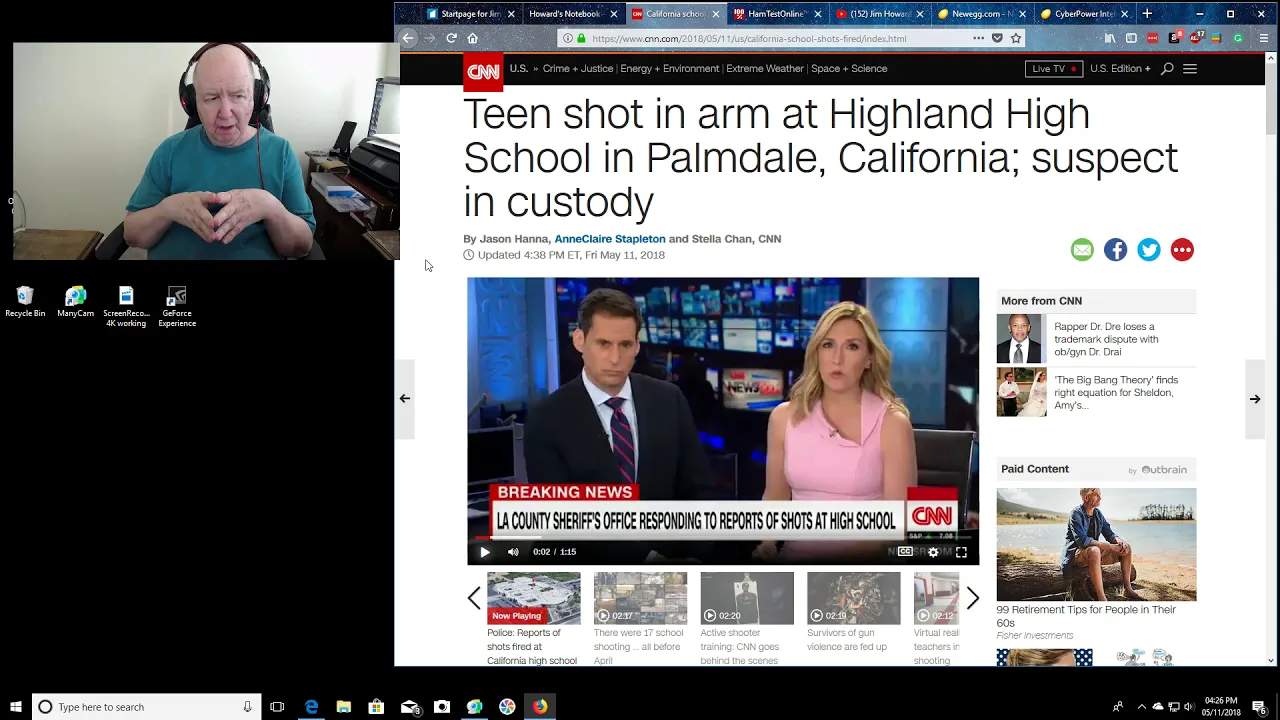Viewport: 1280px width, 720px height.
Task: Open Recycle Bin desktop icon
Action: click(x=25, y=302)
